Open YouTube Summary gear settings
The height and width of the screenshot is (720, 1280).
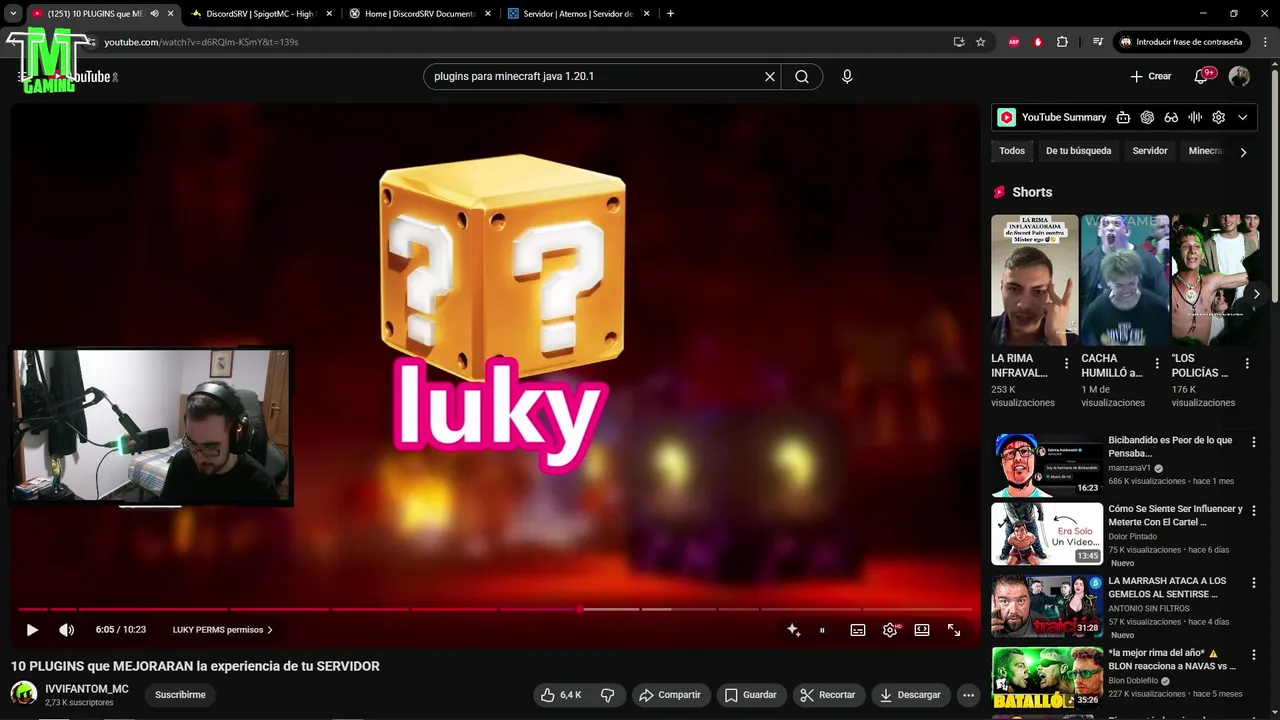click(1218, 117)
